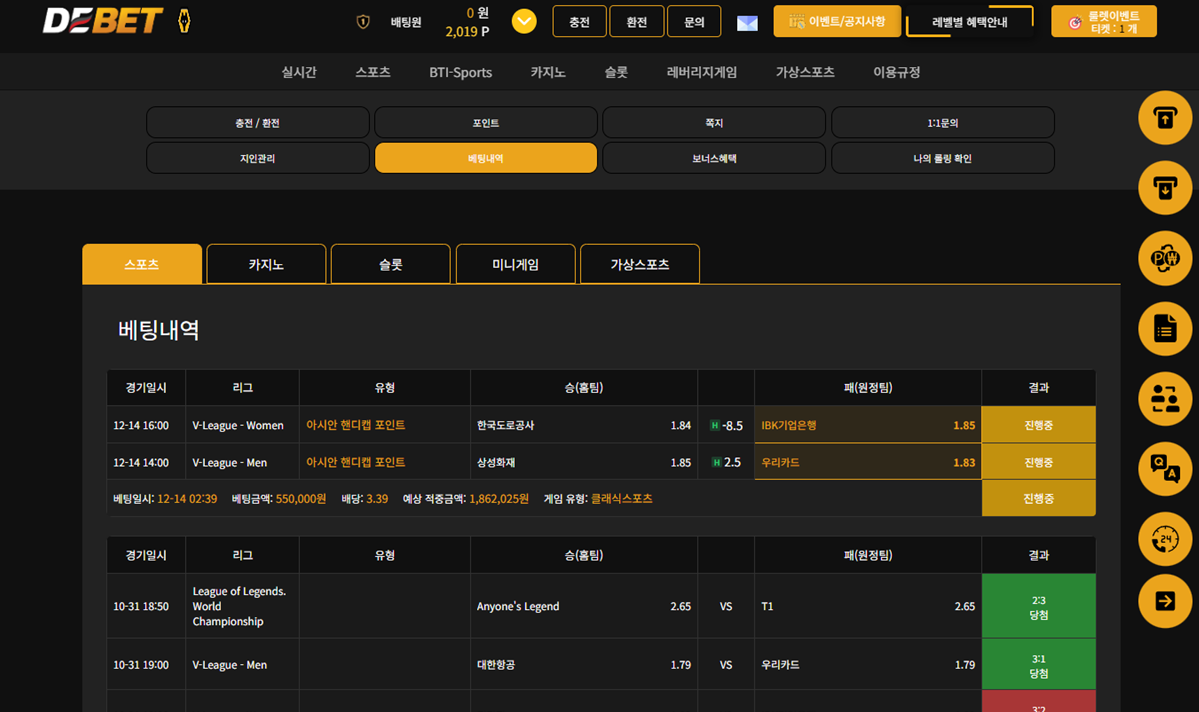Select the 가상스포츠 betting history tab
Image resolution: width=1199 pixels, height=712 pixels.
tap(640, 265)
